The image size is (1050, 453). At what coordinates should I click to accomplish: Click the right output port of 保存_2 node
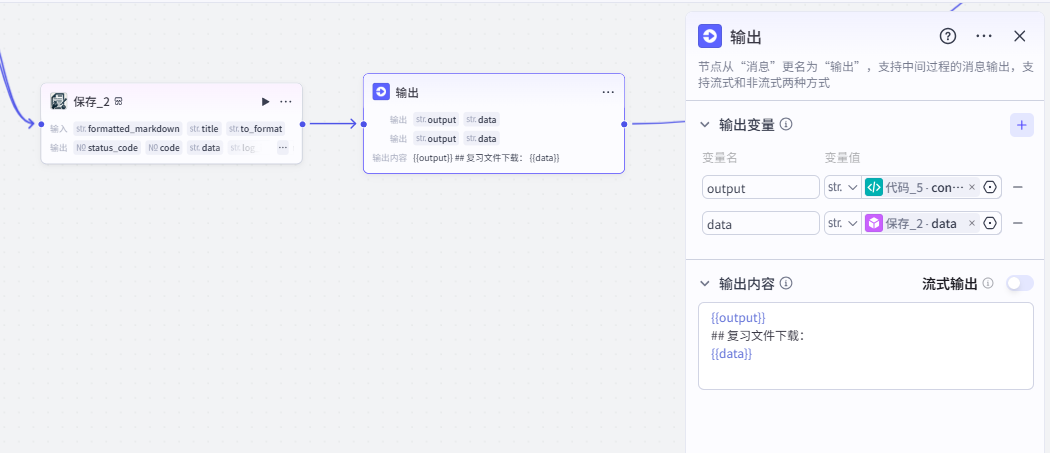[x=303, y=124]
